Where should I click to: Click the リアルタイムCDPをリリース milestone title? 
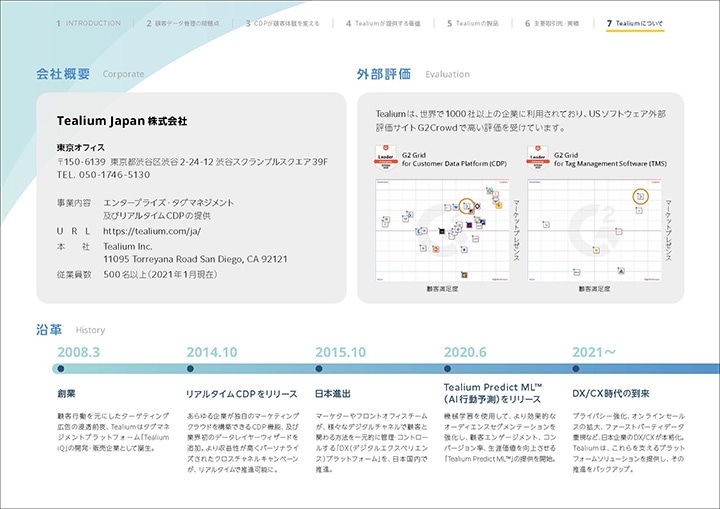coord(242,394)
